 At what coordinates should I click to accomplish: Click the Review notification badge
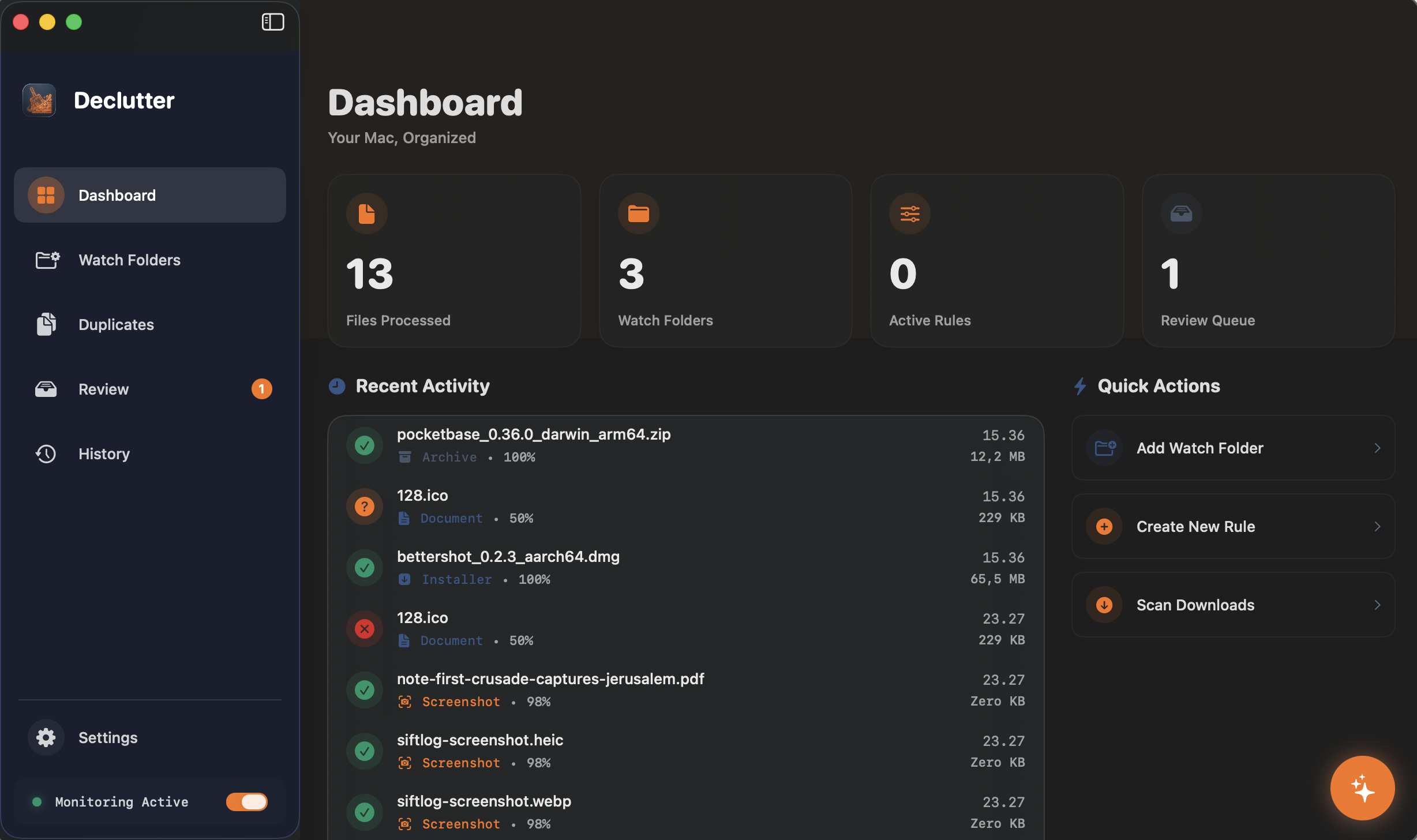click(263, 389)
